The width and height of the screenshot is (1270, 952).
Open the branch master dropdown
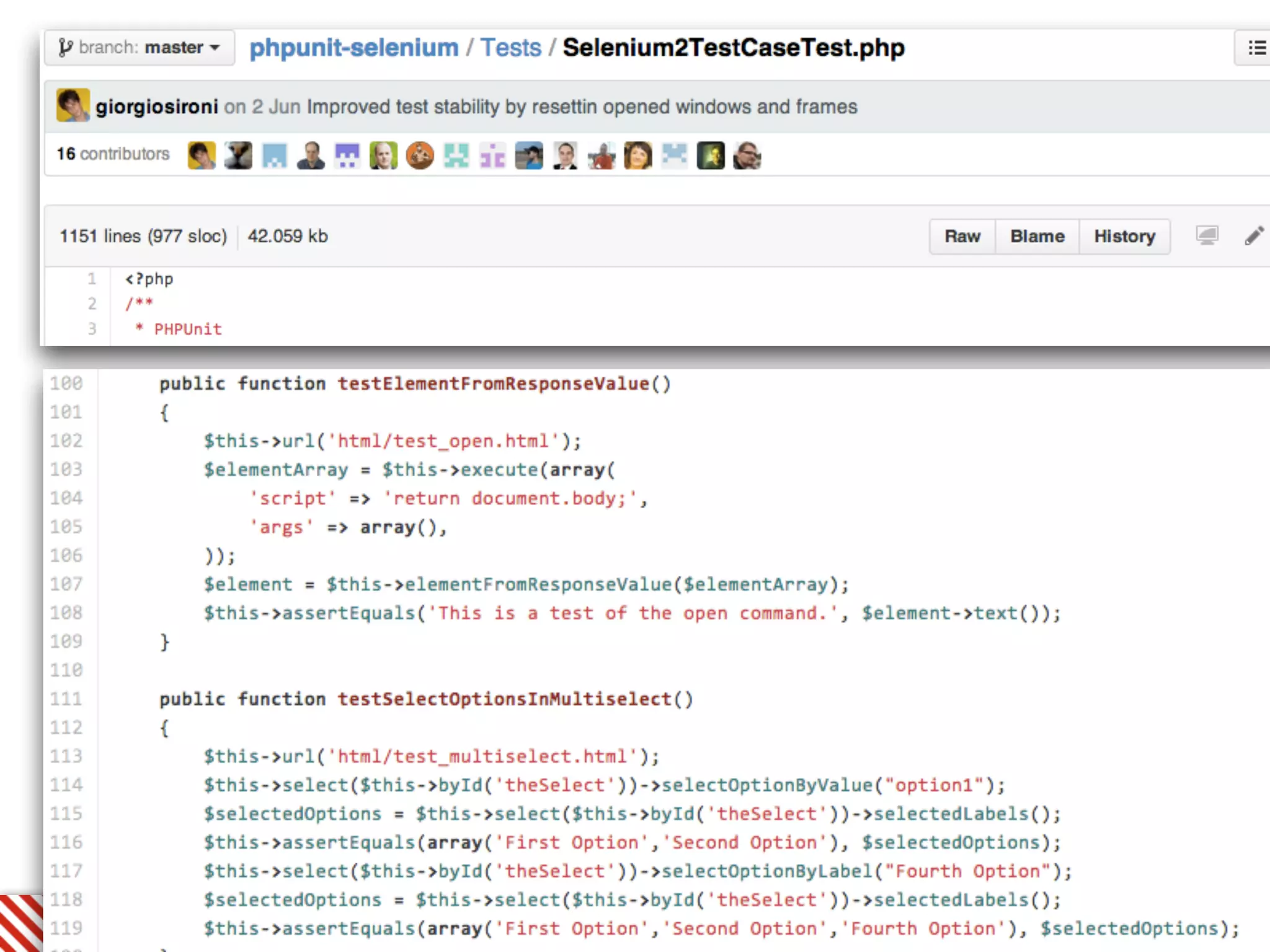pos(140,48)
